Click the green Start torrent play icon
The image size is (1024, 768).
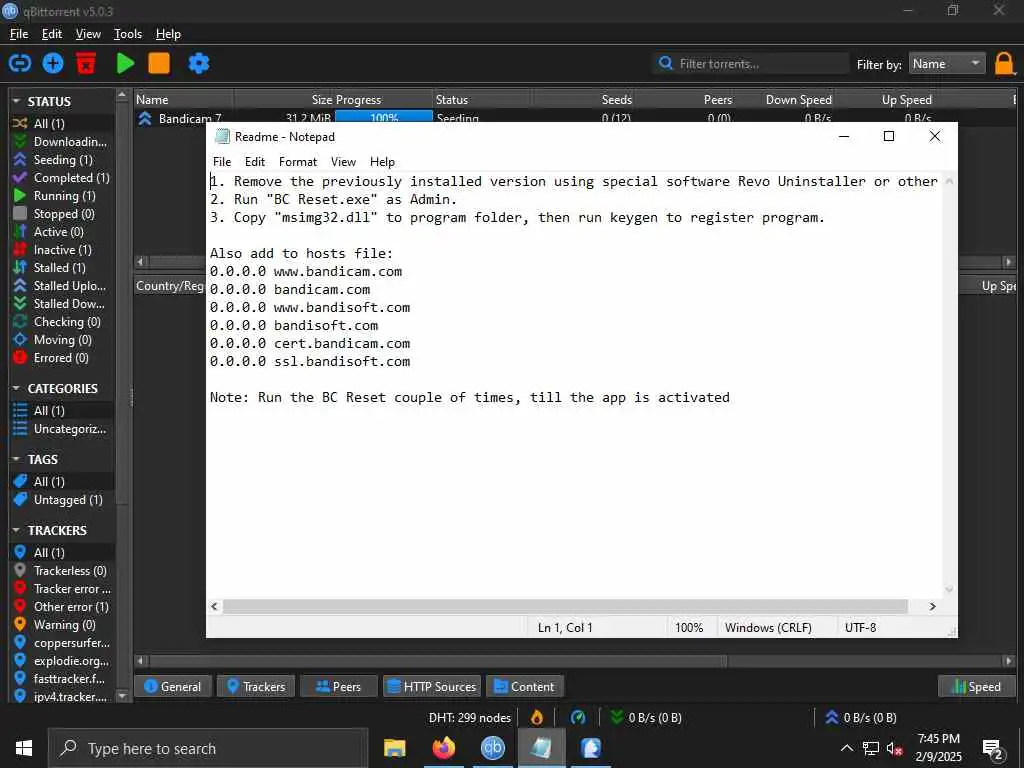[x=125, y=63]
